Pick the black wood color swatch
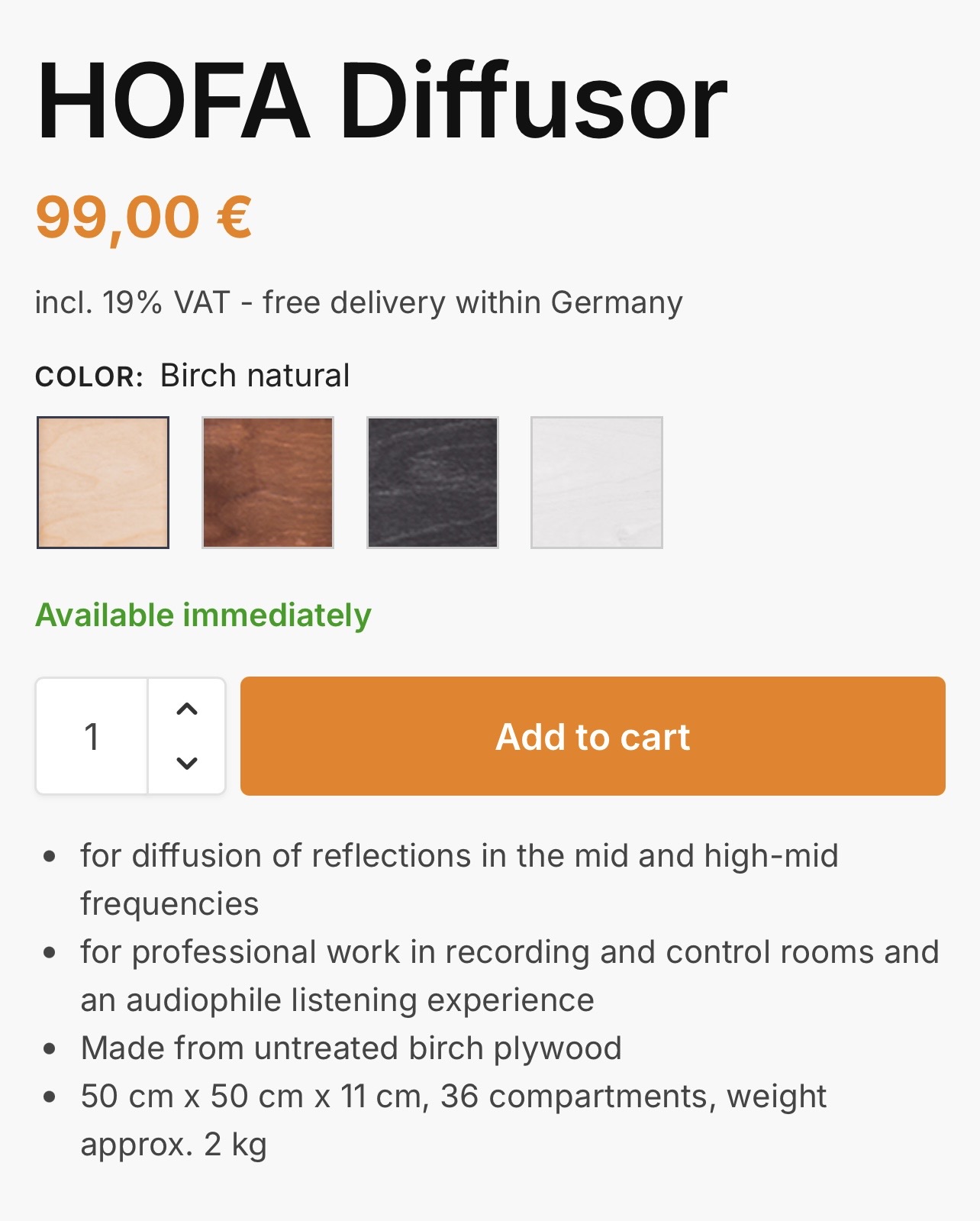The width and height of the screenshot is (980, 1221). (x=433, y=482)
